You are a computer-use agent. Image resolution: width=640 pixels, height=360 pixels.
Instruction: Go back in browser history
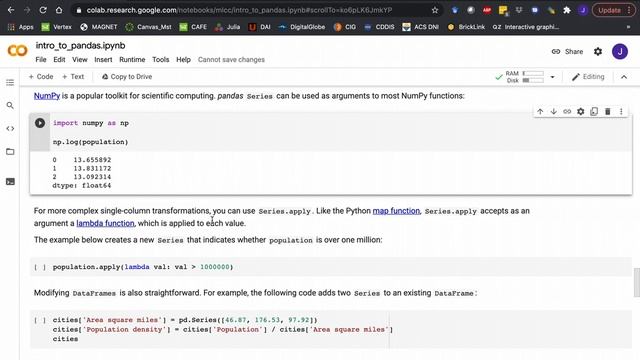pyautogui.click(x=11, y=10)
